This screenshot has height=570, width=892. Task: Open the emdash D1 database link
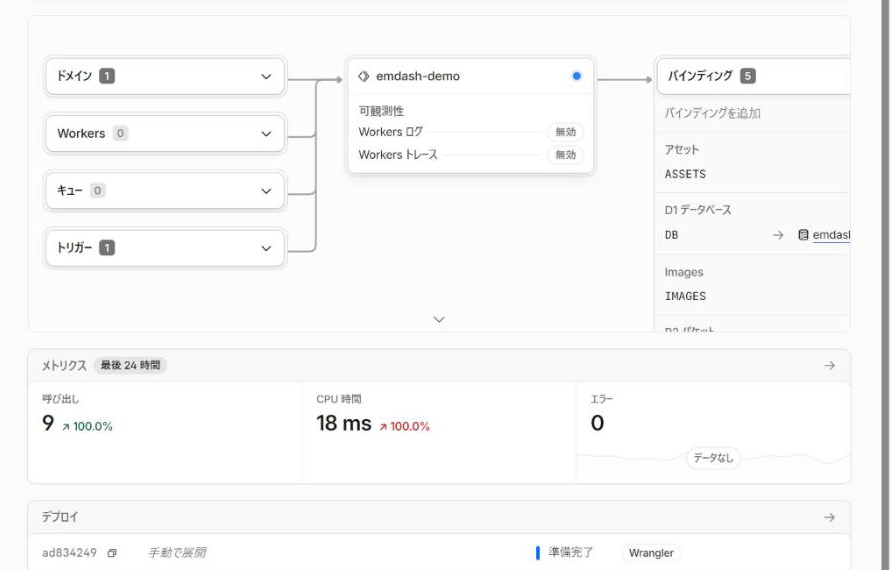click(831, 235)
